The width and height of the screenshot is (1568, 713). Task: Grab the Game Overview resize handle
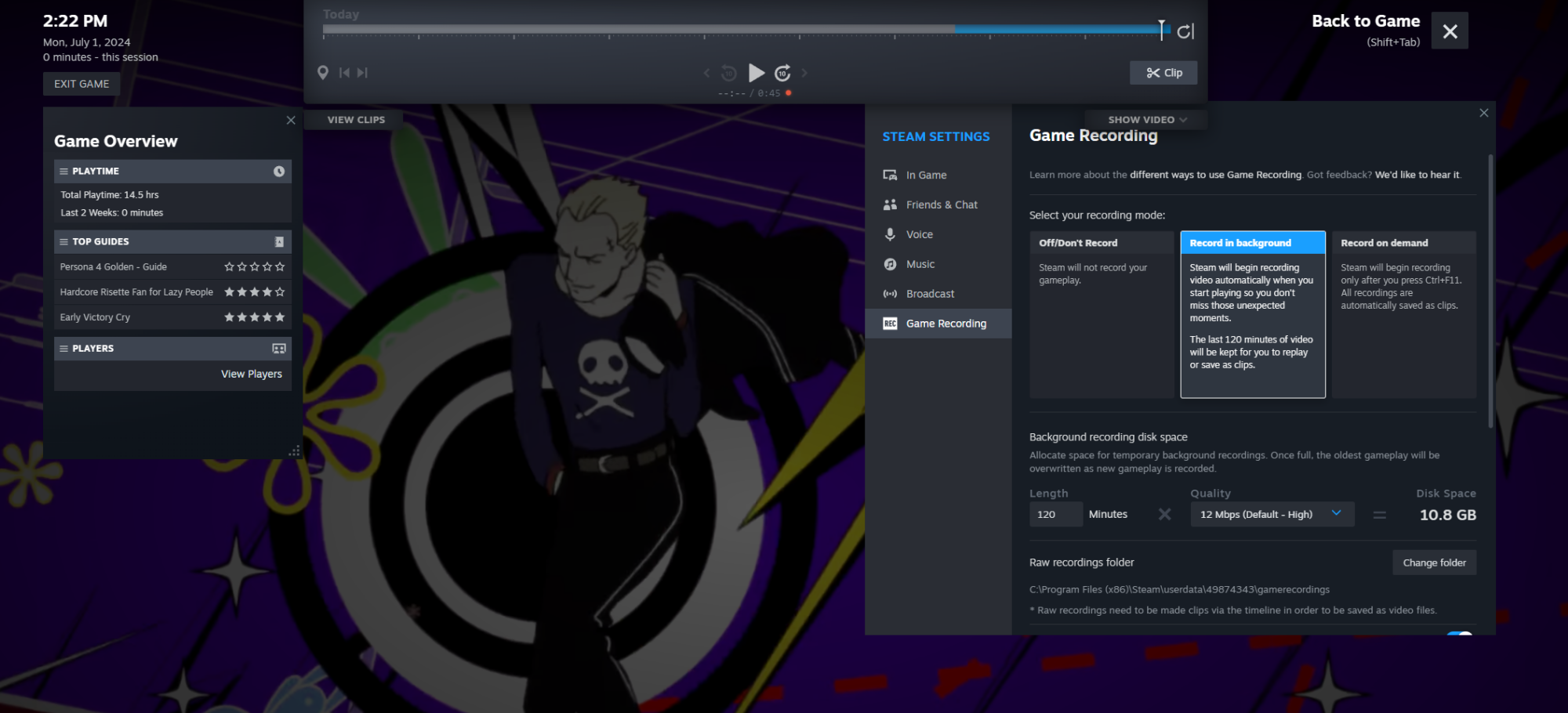tap(295, 451)
